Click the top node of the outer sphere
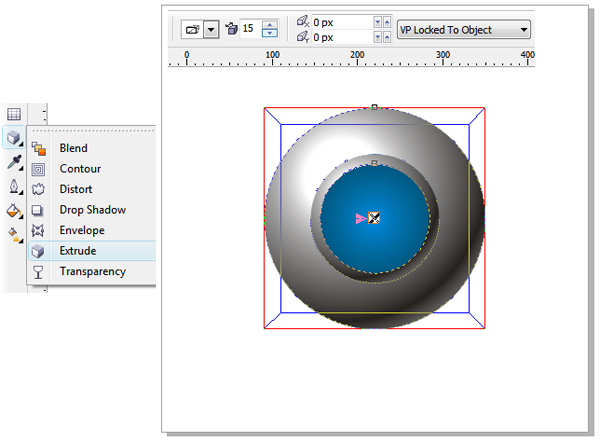 coord(375,107)
